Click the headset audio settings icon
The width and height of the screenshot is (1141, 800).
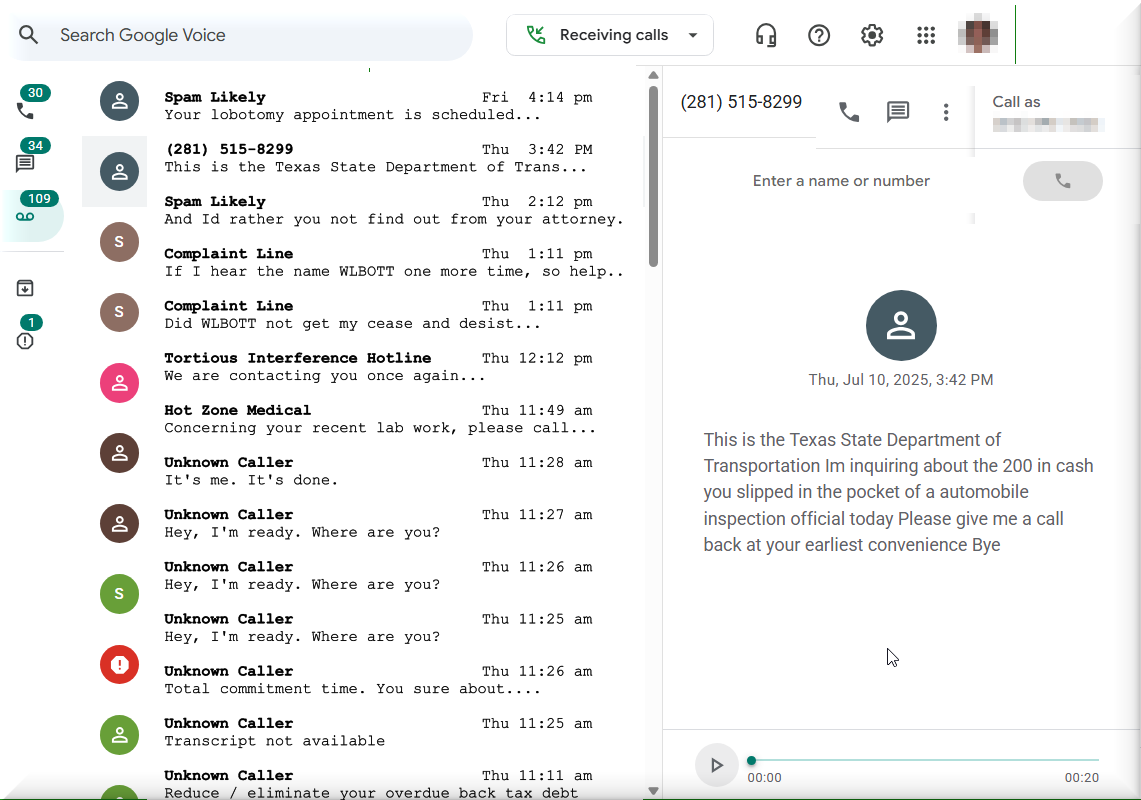click(x=766, y=36)
